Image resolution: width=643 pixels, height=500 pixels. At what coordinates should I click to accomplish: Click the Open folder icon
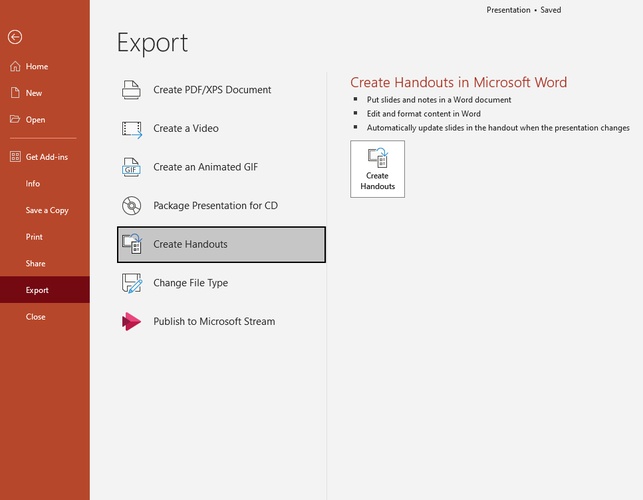point(15,119)
